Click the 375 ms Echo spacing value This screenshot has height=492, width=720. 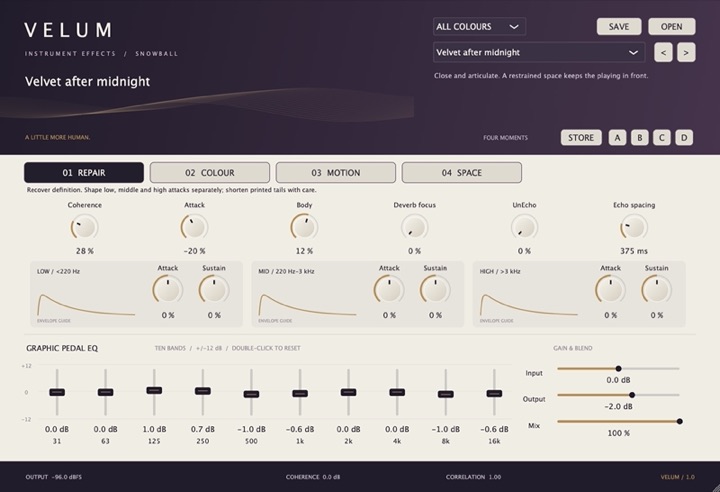[x=634, y=251]
